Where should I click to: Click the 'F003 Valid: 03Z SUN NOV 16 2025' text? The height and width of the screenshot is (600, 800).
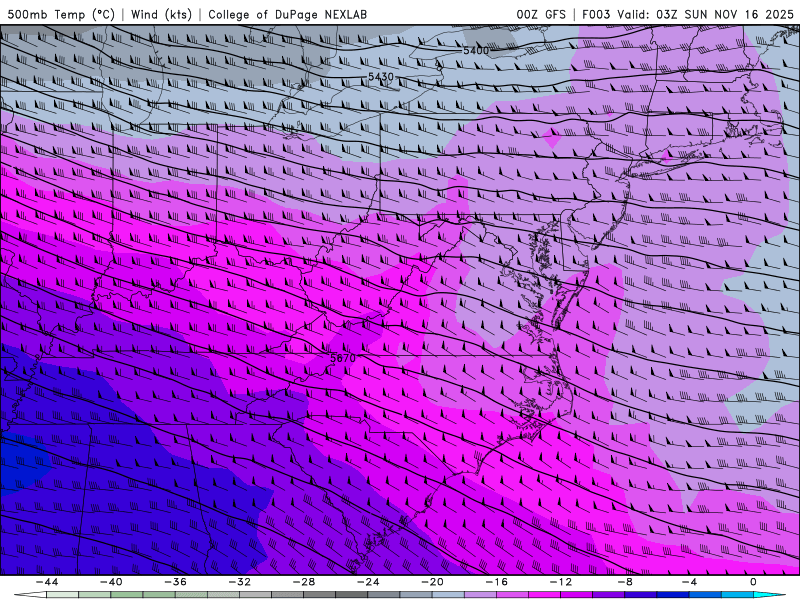688,14
